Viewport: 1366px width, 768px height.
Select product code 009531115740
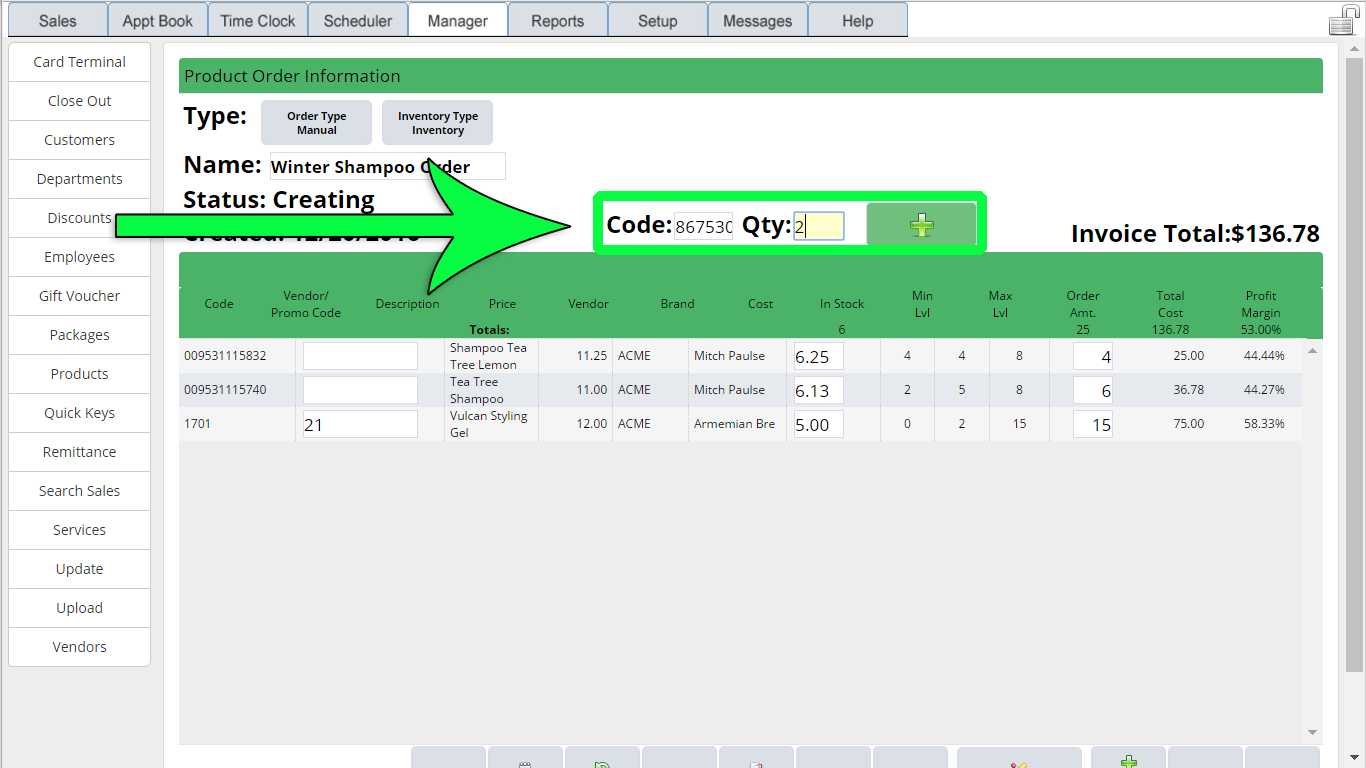tap(225, 390)
